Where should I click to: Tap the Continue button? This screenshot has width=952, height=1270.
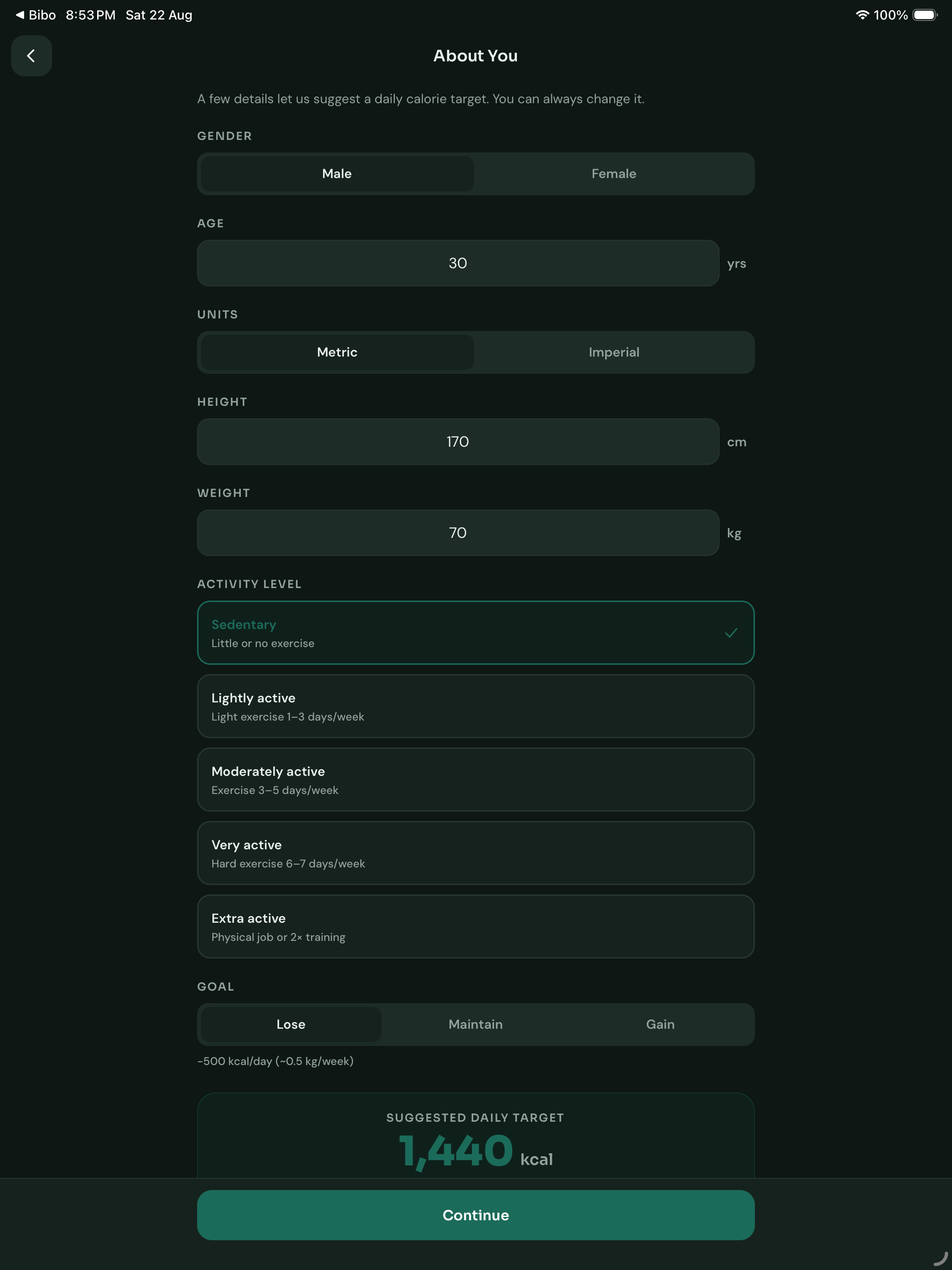(x=476, y=1215)
